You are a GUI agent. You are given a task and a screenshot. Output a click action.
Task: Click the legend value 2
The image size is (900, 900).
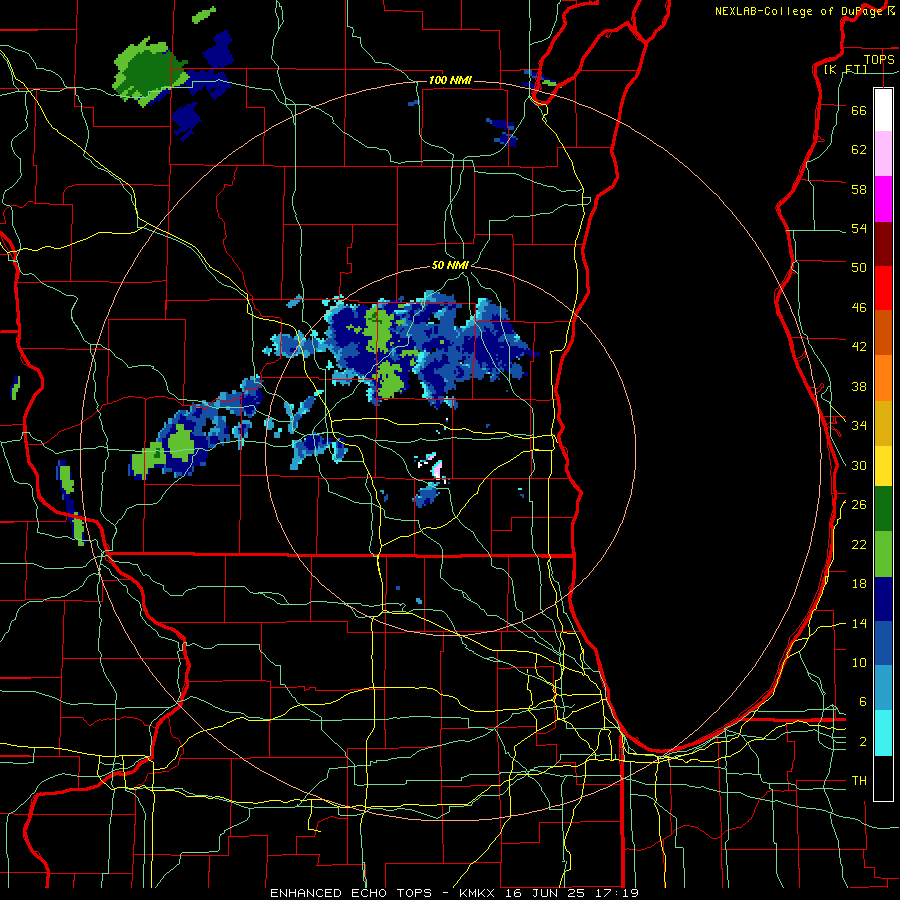coord(862,741)
